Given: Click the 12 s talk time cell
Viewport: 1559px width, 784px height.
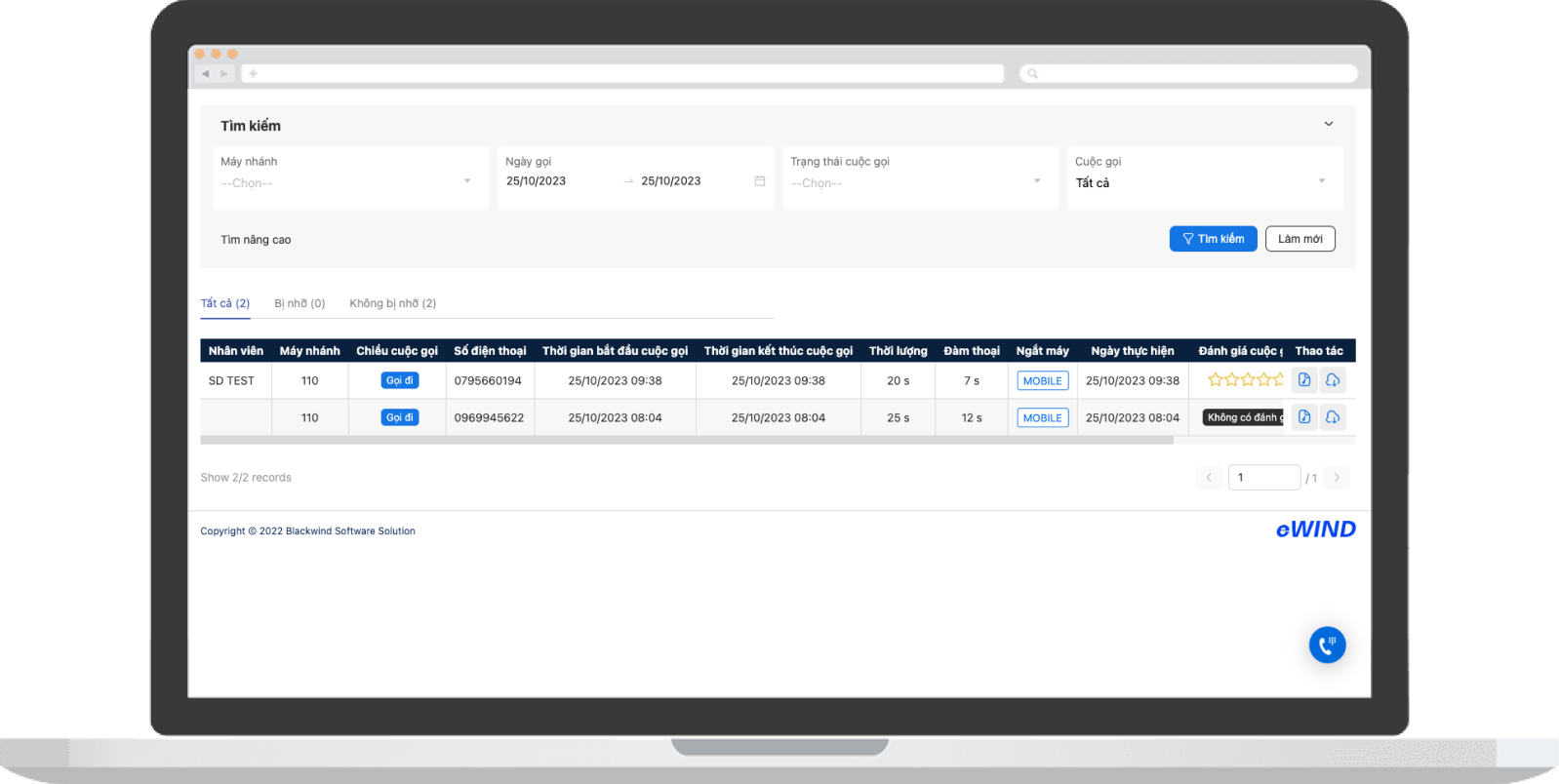Looking at the screenshot, I should tap(972, 418).
